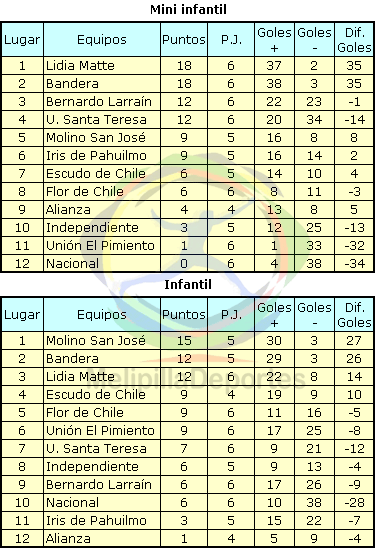The height and width of the screenshot is (548, 375).
Task: Click Alianza in Infantil table
Action: (x=68, y=539)
